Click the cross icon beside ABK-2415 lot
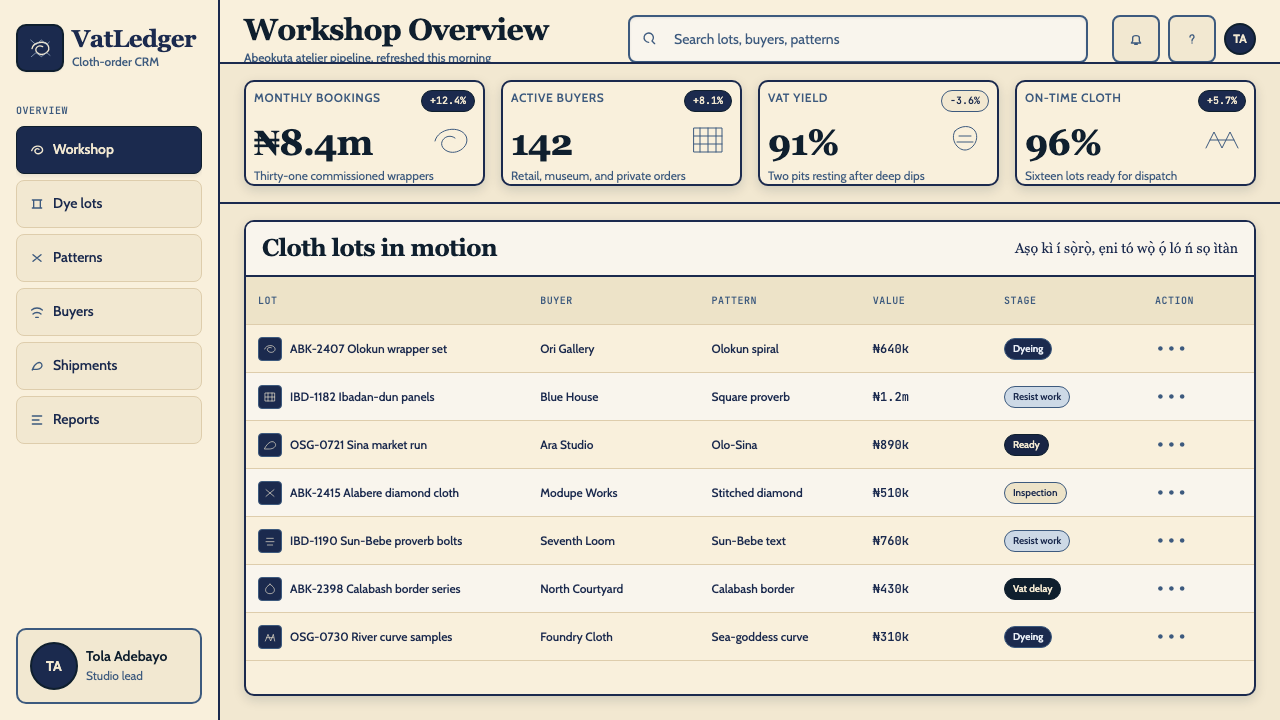The height and width of the screenshot is (720, 1280). 270,493
